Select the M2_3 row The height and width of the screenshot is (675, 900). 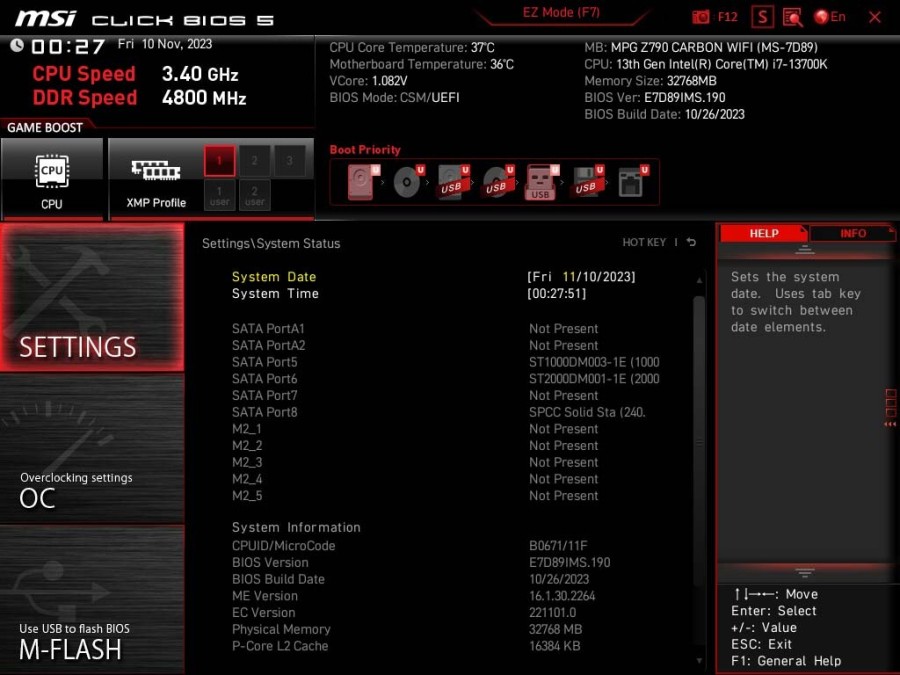(x=446, y=462)
